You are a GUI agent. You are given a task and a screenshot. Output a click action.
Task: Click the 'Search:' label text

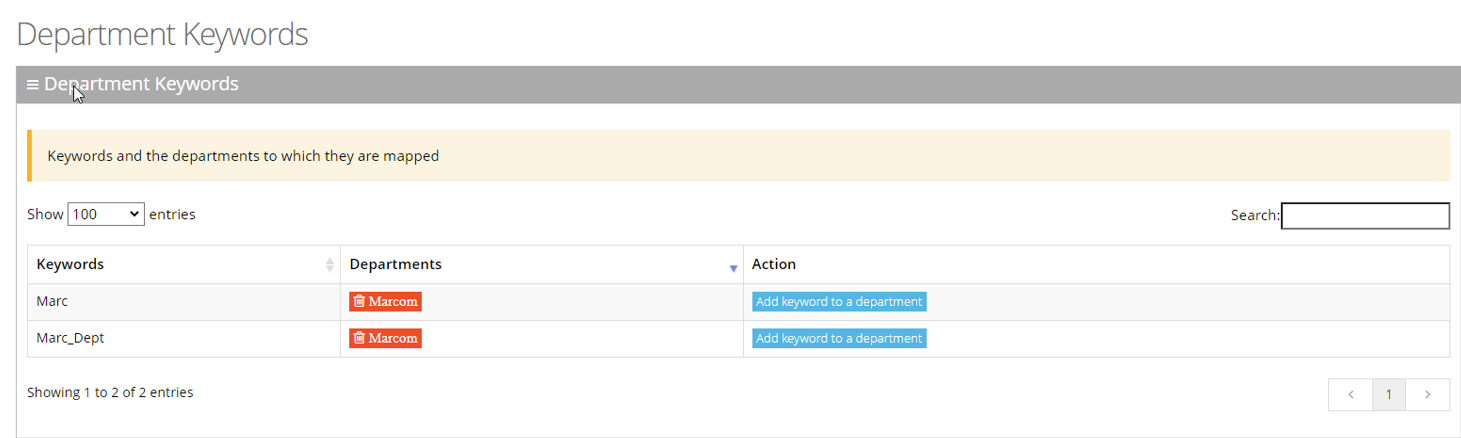click(1255, 215)
